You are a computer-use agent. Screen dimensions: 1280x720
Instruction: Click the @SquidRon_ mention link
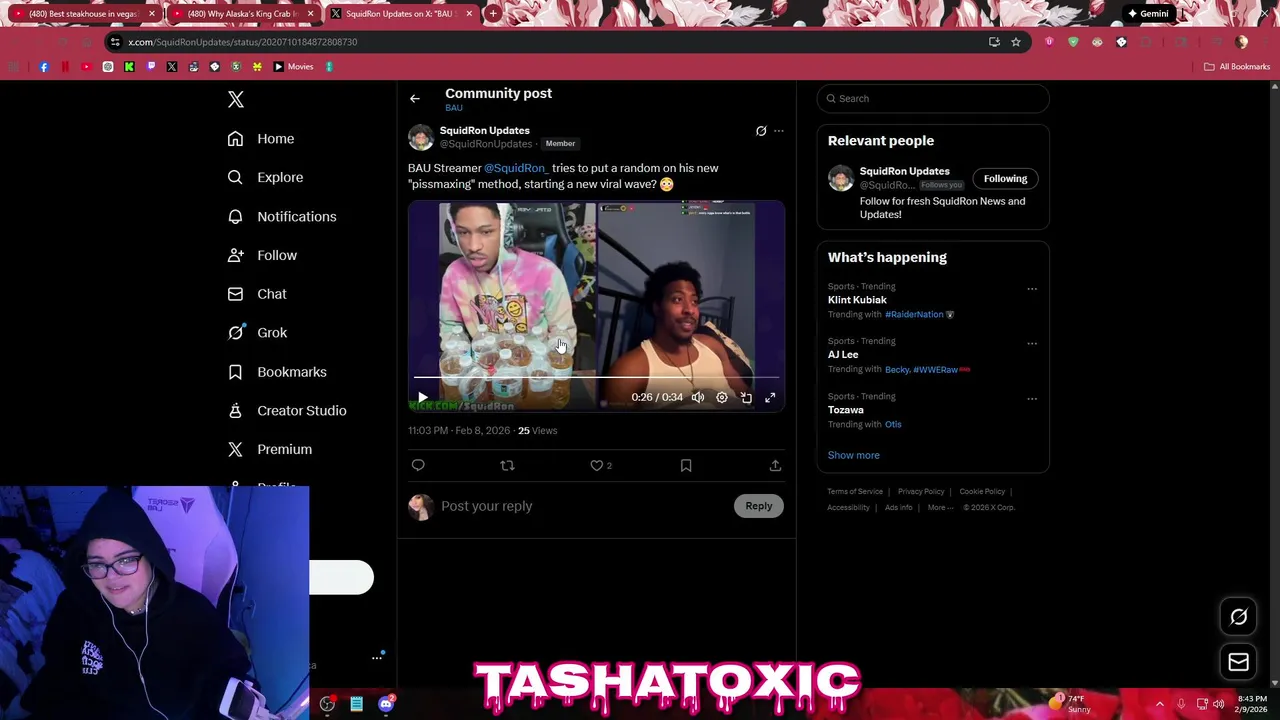click(516, 168)
